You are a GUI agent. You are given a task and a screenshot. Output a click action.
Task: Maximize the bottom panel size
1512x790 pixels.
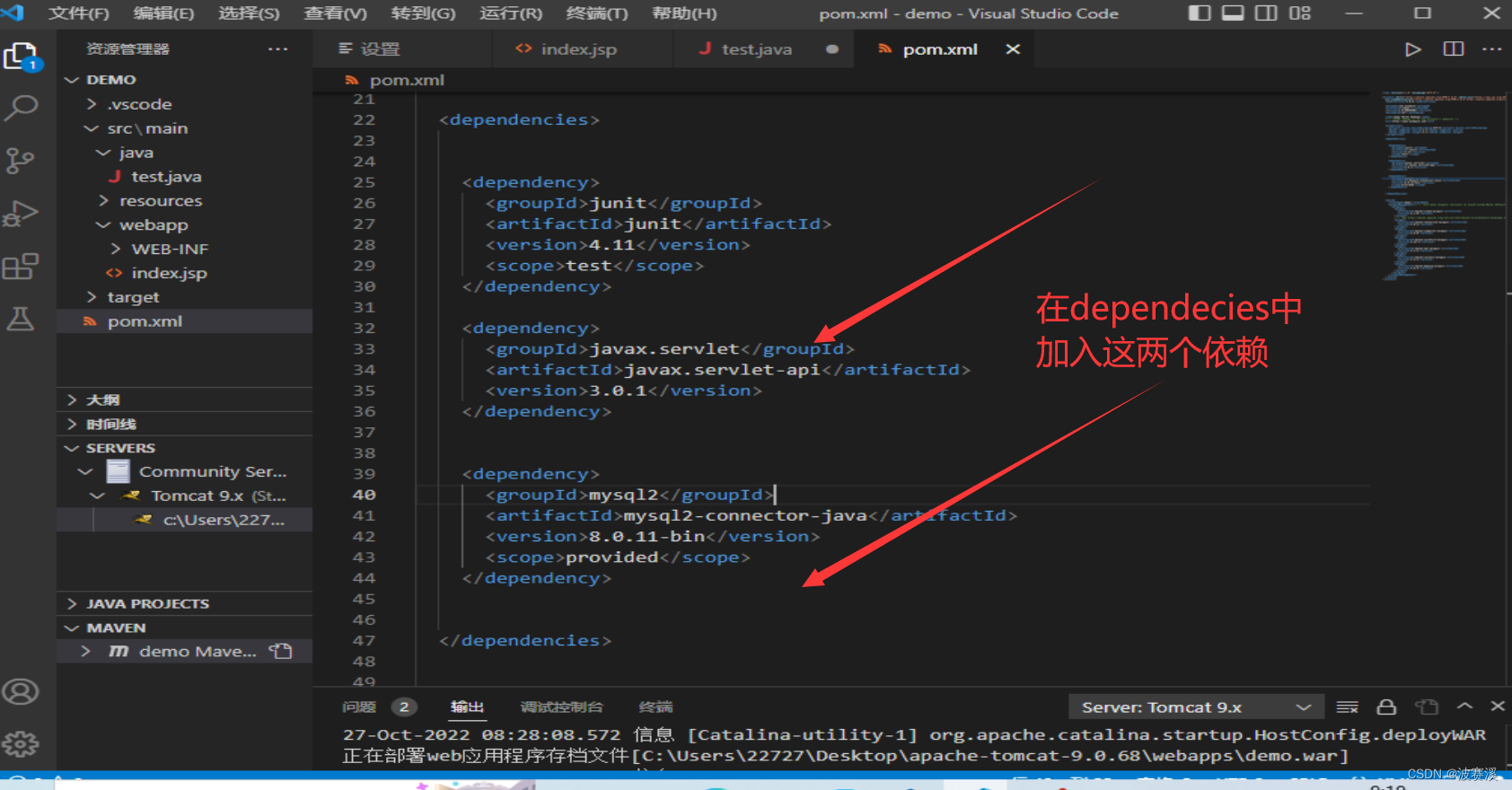coord(1464,707)
